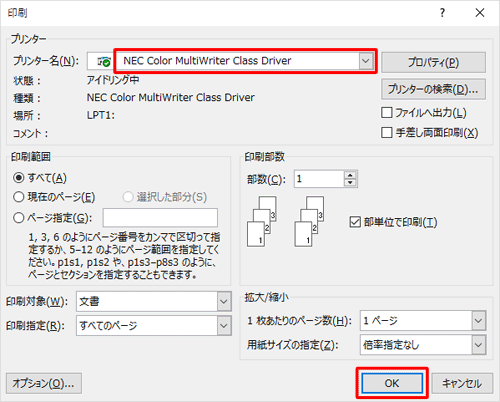500x402 pixels.
Task: Open the 印刷対象(W) dropdown showing 文書
Action: pyautogui.click(x=224, y=301)
